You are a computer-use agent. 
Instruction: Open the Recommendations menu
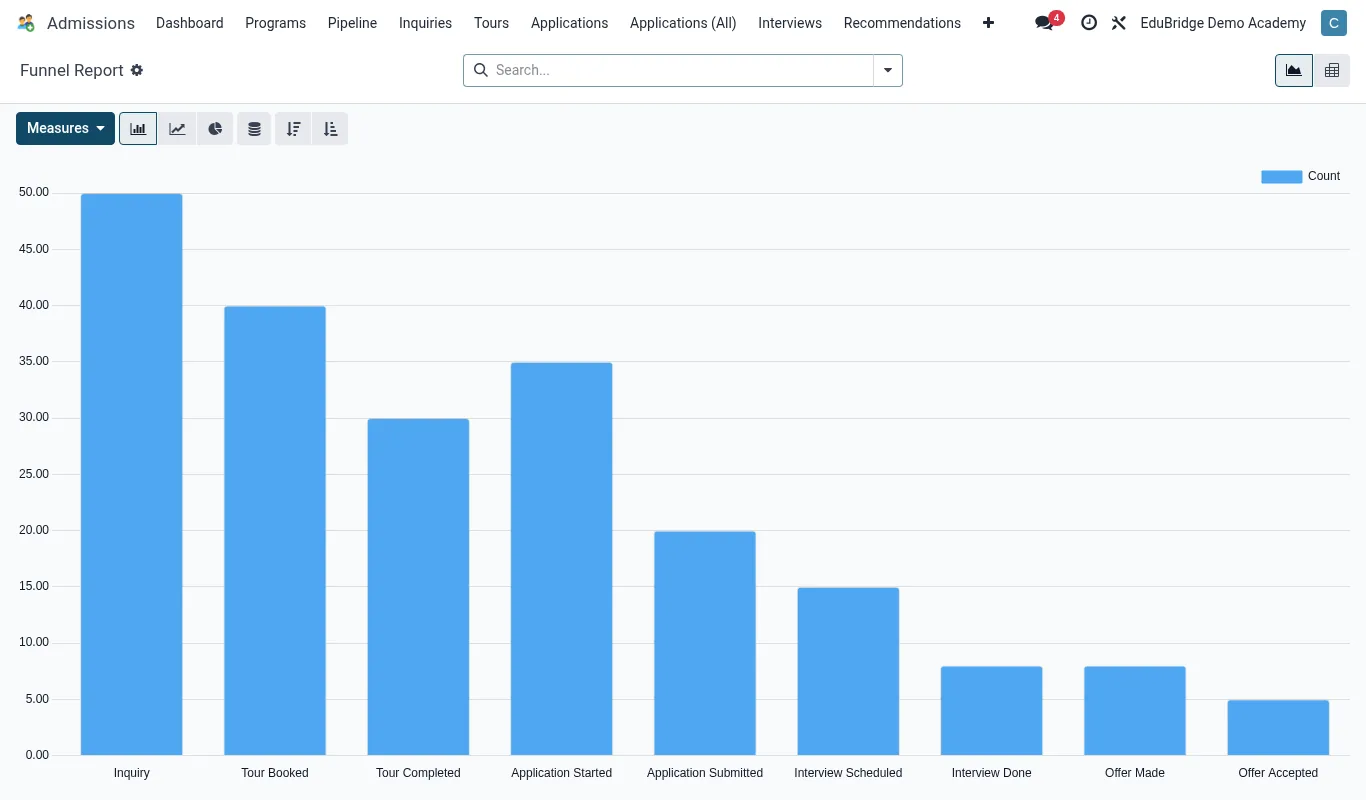pos(902,22)
